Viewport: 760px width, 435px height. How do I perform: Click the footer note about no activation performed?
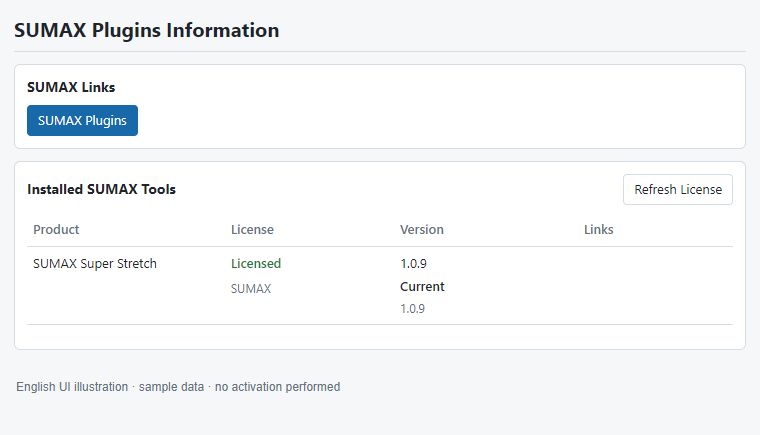point(178,387)
